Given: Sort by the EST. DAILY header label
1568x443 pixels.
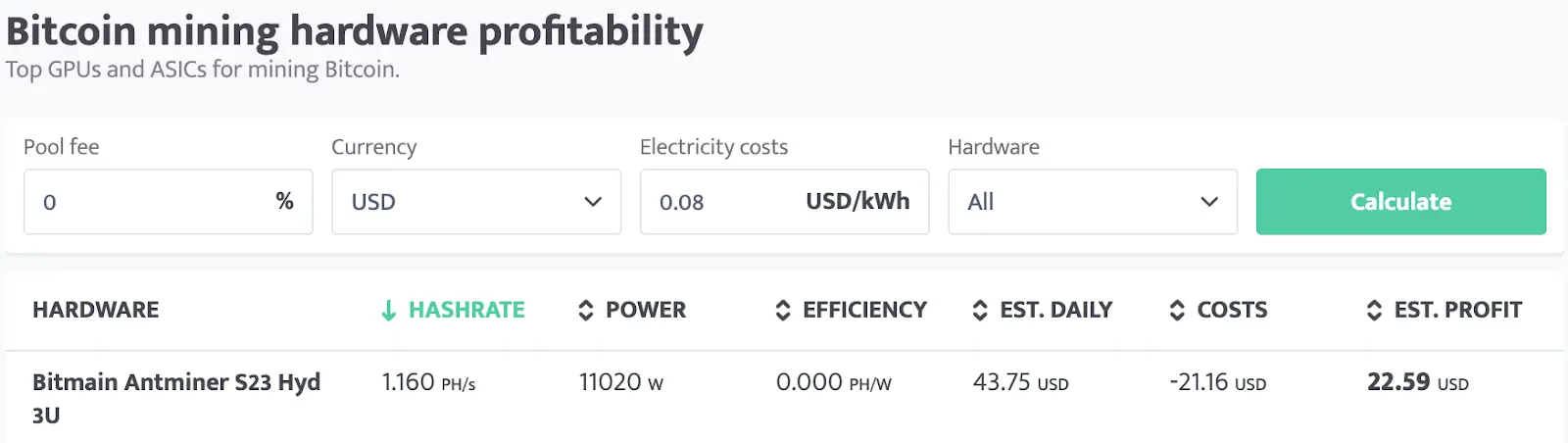Looking at the screenshot, I should click(x=1055, y=311).
